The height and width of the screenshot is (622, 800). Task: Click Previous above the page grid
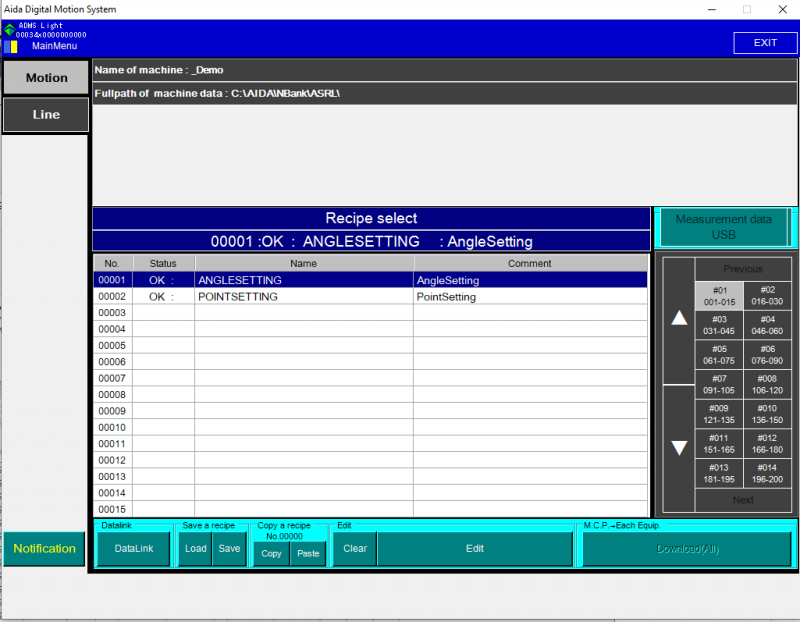coord(742,268)
